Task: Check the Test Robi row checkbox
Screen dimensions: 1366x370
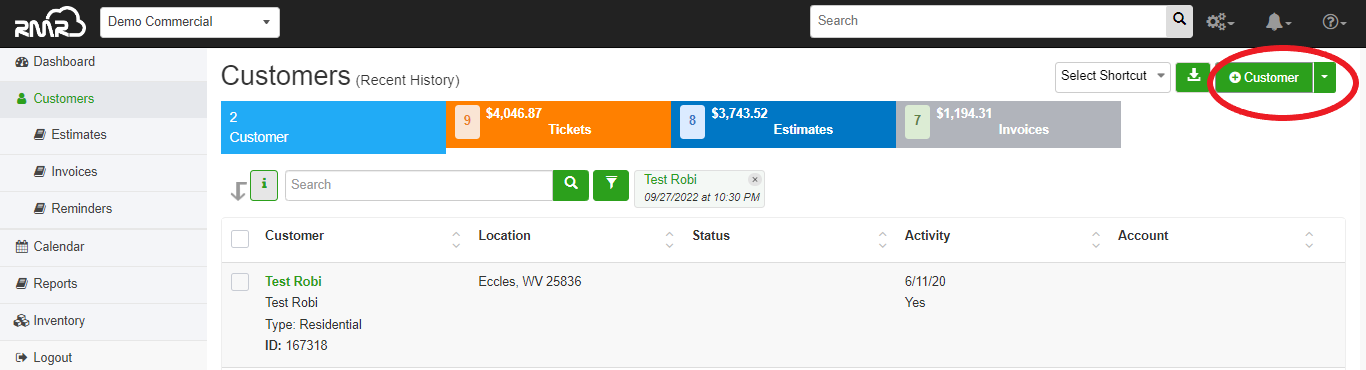Action: coord(240,282)
